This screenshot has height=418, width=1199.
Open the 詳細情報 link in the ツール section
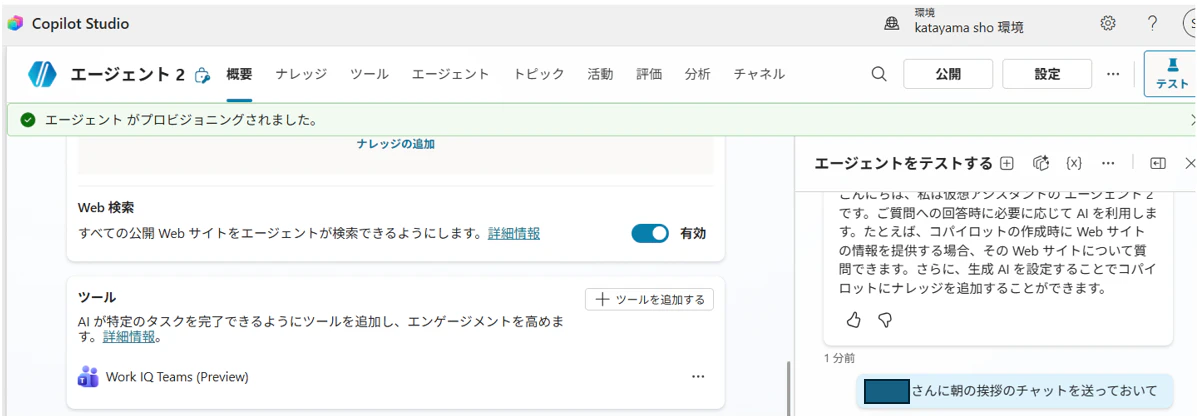click(129, 337)
